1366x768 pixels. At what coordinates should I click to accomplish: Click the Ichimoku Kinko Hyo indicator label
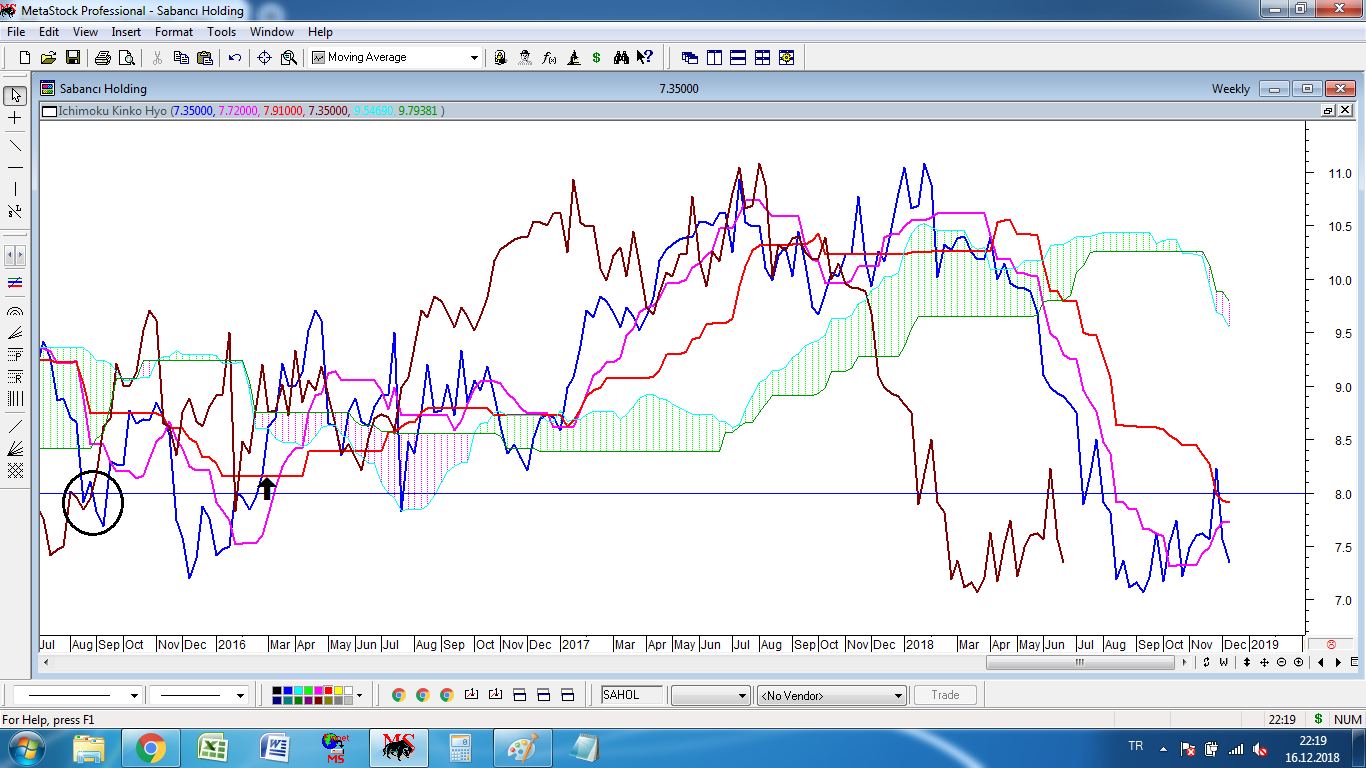114,111
